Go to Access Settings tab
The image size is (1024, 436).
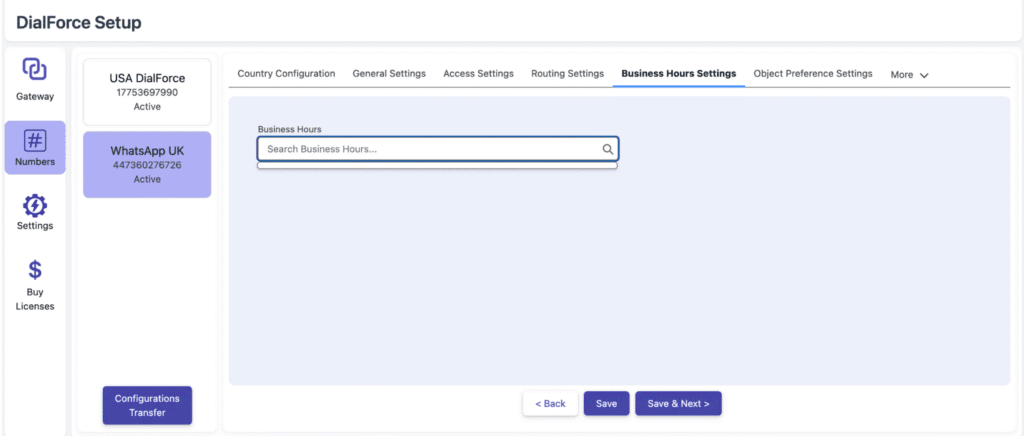478,74
